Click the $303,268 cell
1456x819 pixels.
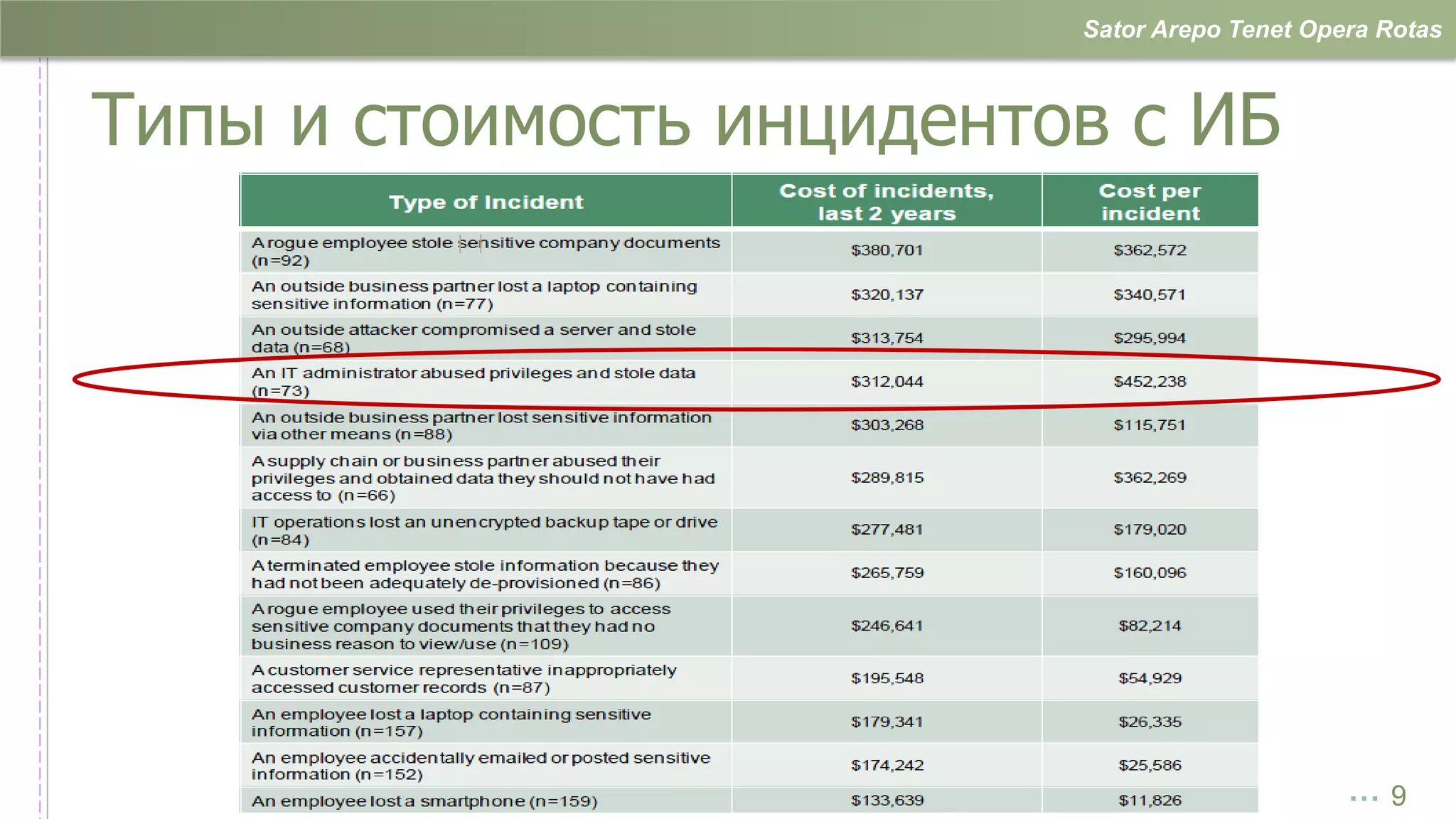pos(887,424)
